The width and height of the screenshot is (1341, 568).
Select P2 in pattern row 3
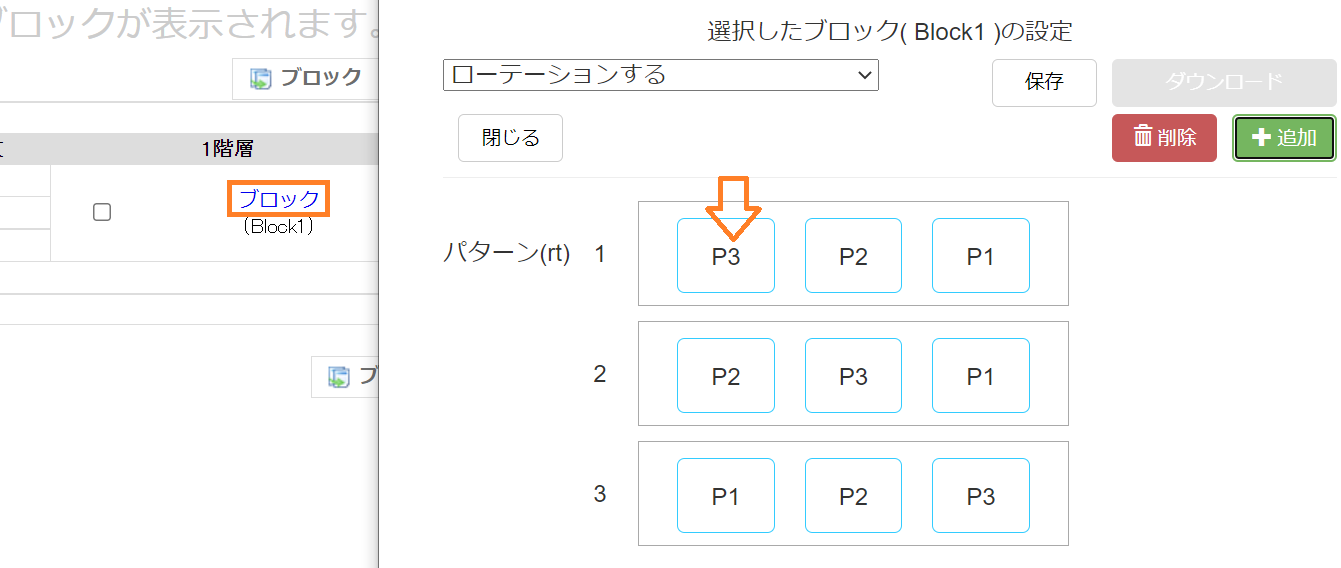pos(853,496)
